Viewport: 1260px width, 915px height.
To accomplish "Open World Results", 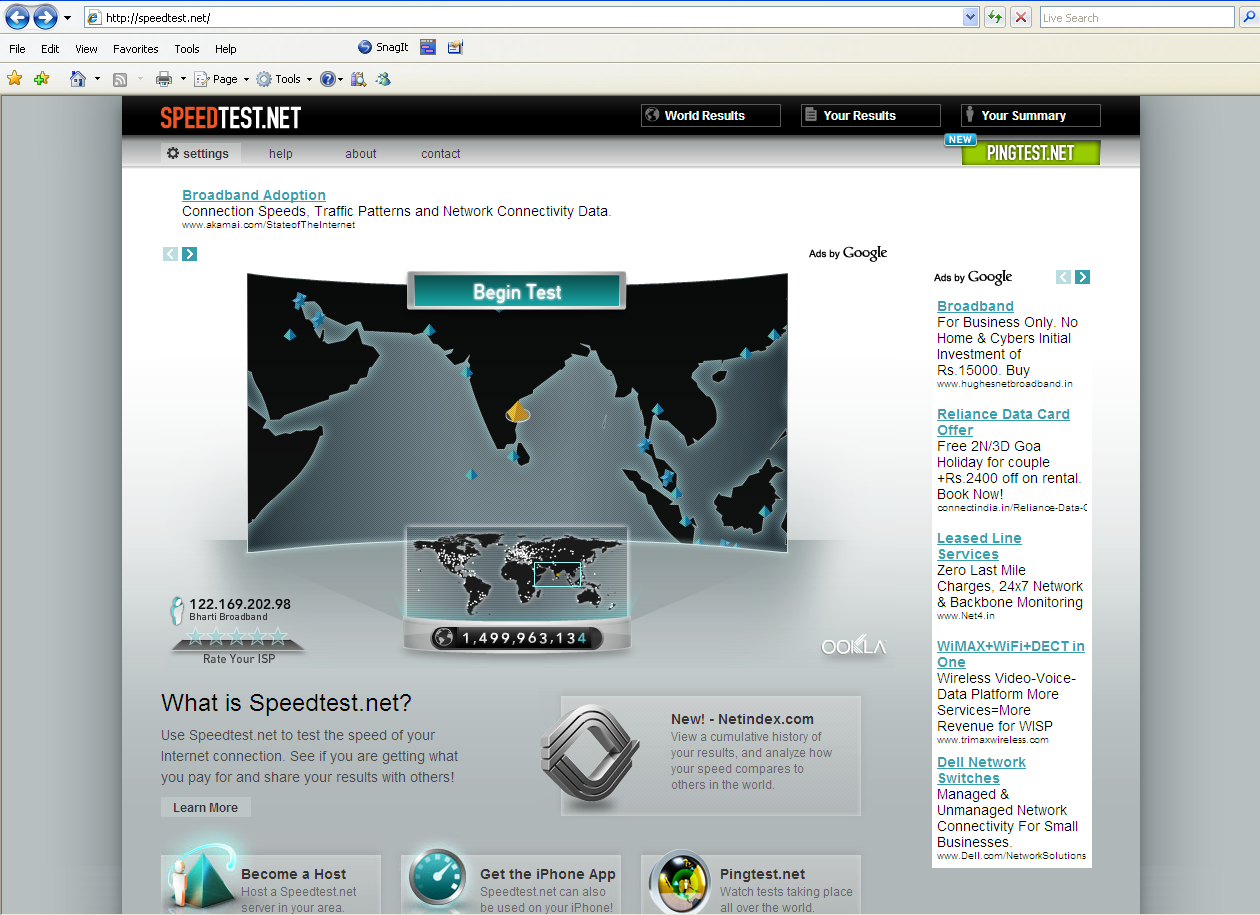I will (x=710, y=116).
